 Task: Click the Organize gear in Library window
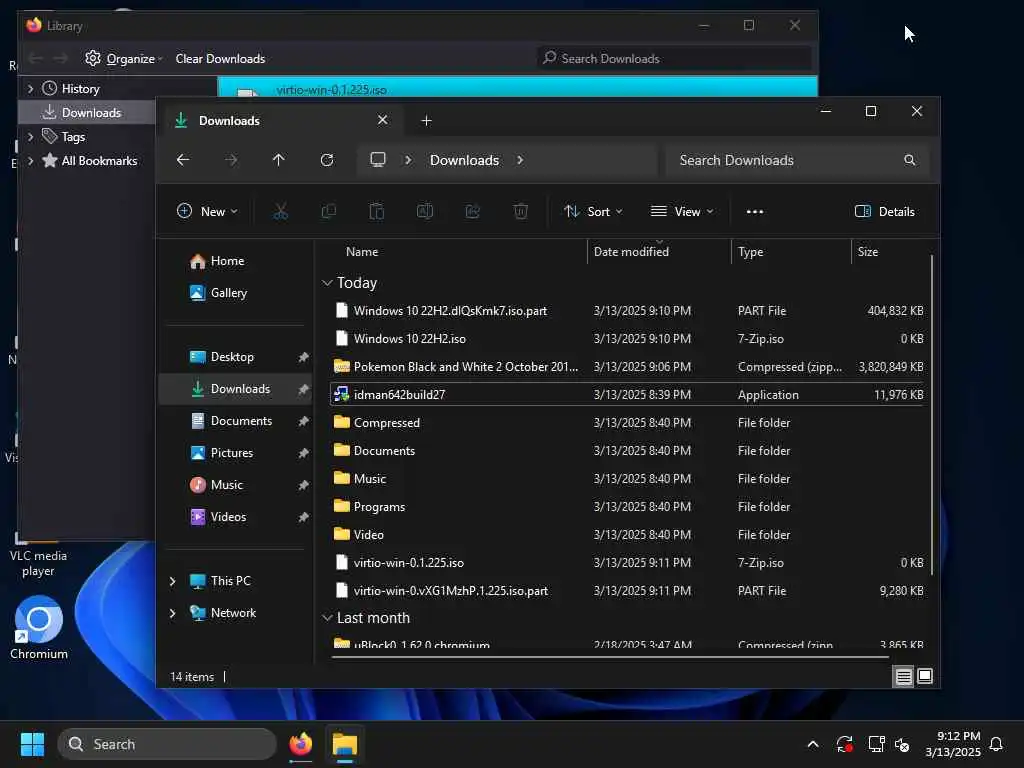coord(93,58)
